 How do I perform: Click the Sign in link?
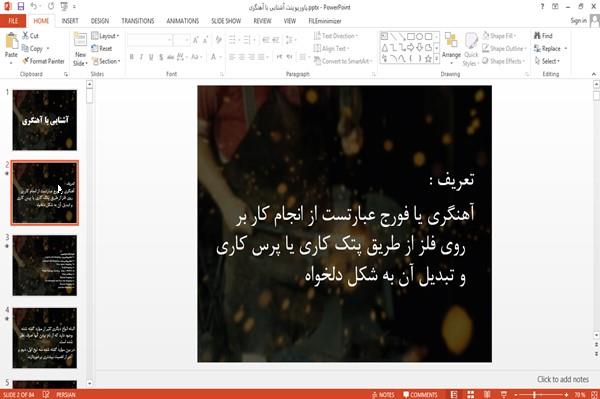pyautogui.click(x=578, y=21)
